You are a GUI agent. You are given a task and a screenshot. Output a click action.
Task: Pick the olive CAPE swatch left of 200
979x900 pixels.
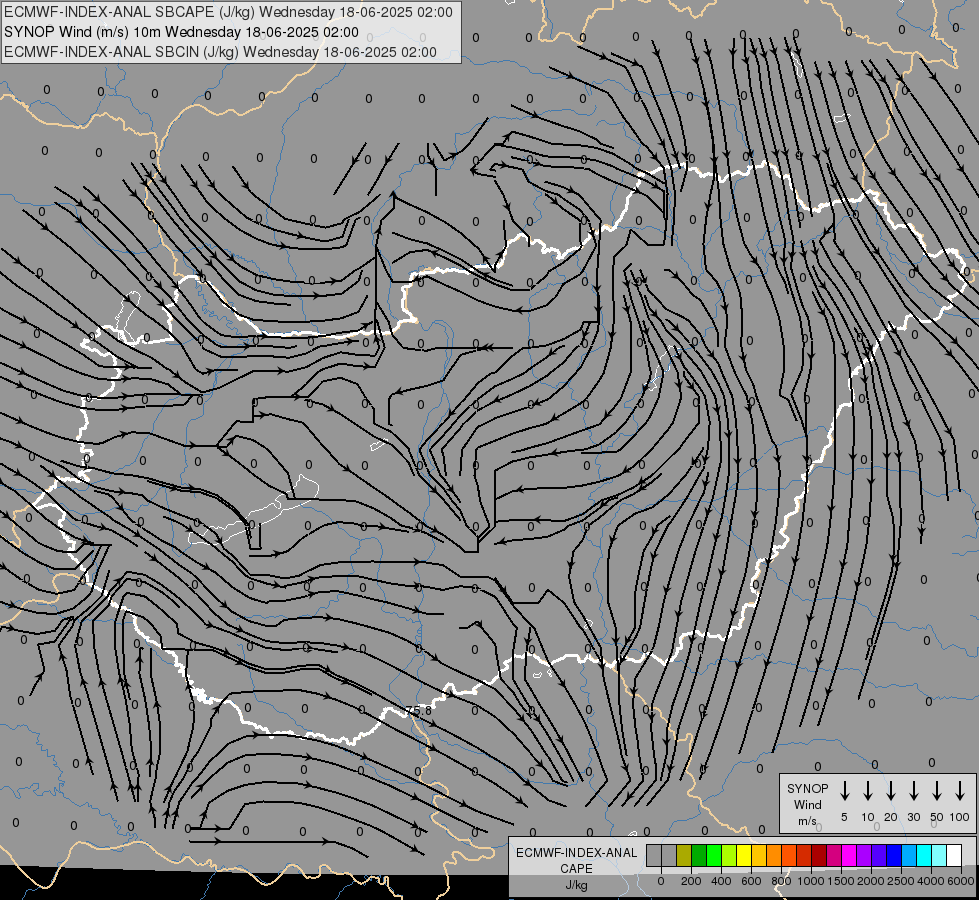684,855
